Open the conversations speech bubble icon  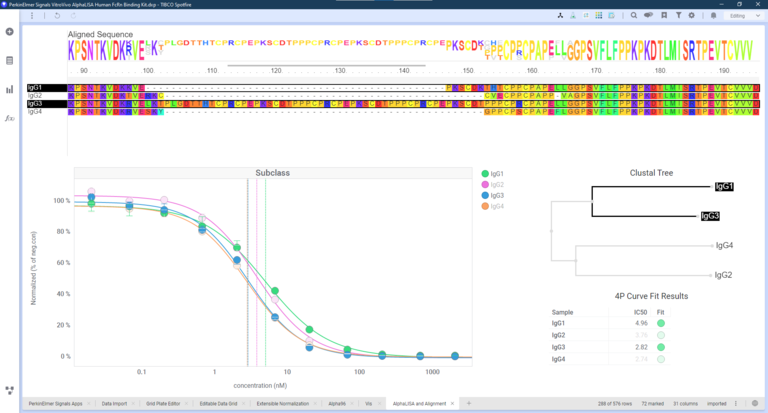coord(648,16)
